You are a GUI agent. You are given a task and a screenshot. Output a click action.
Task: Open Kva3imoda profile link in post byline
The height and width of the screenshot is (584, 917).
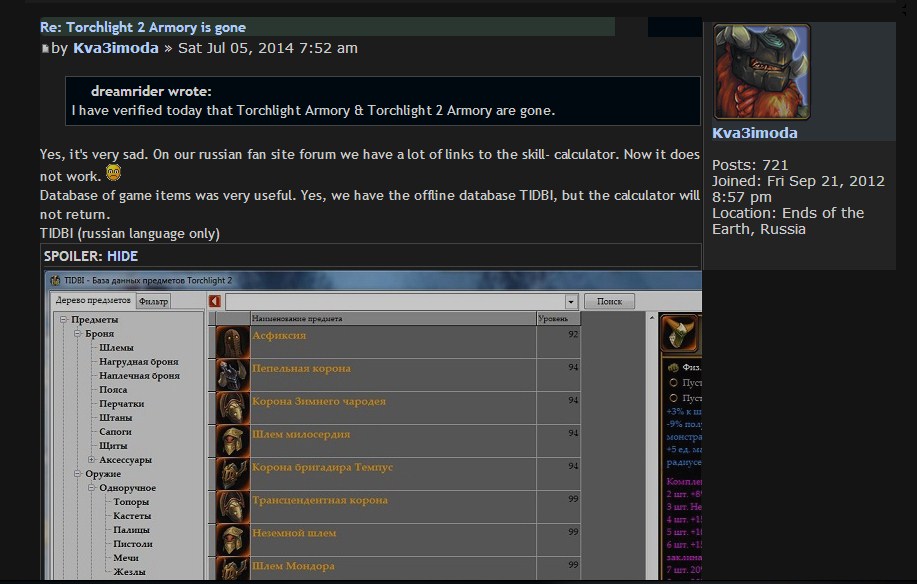pos(116,48)
